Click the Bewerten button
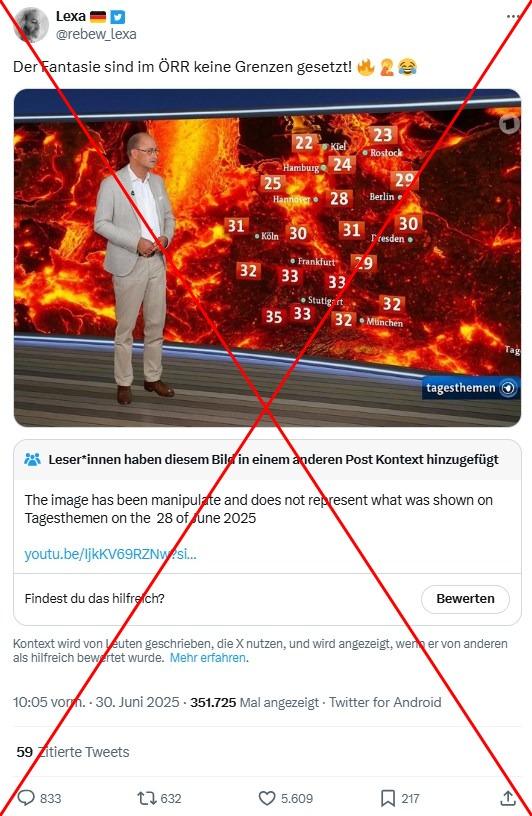 [465, 599]
